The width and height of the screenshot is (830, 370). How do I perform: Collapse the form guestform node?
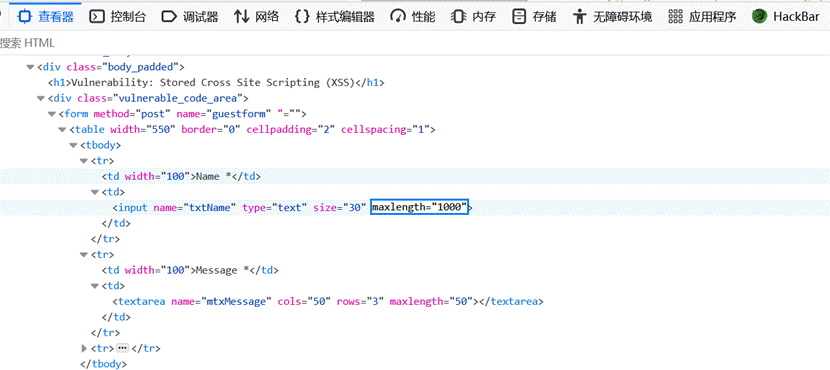pos(51,114)
